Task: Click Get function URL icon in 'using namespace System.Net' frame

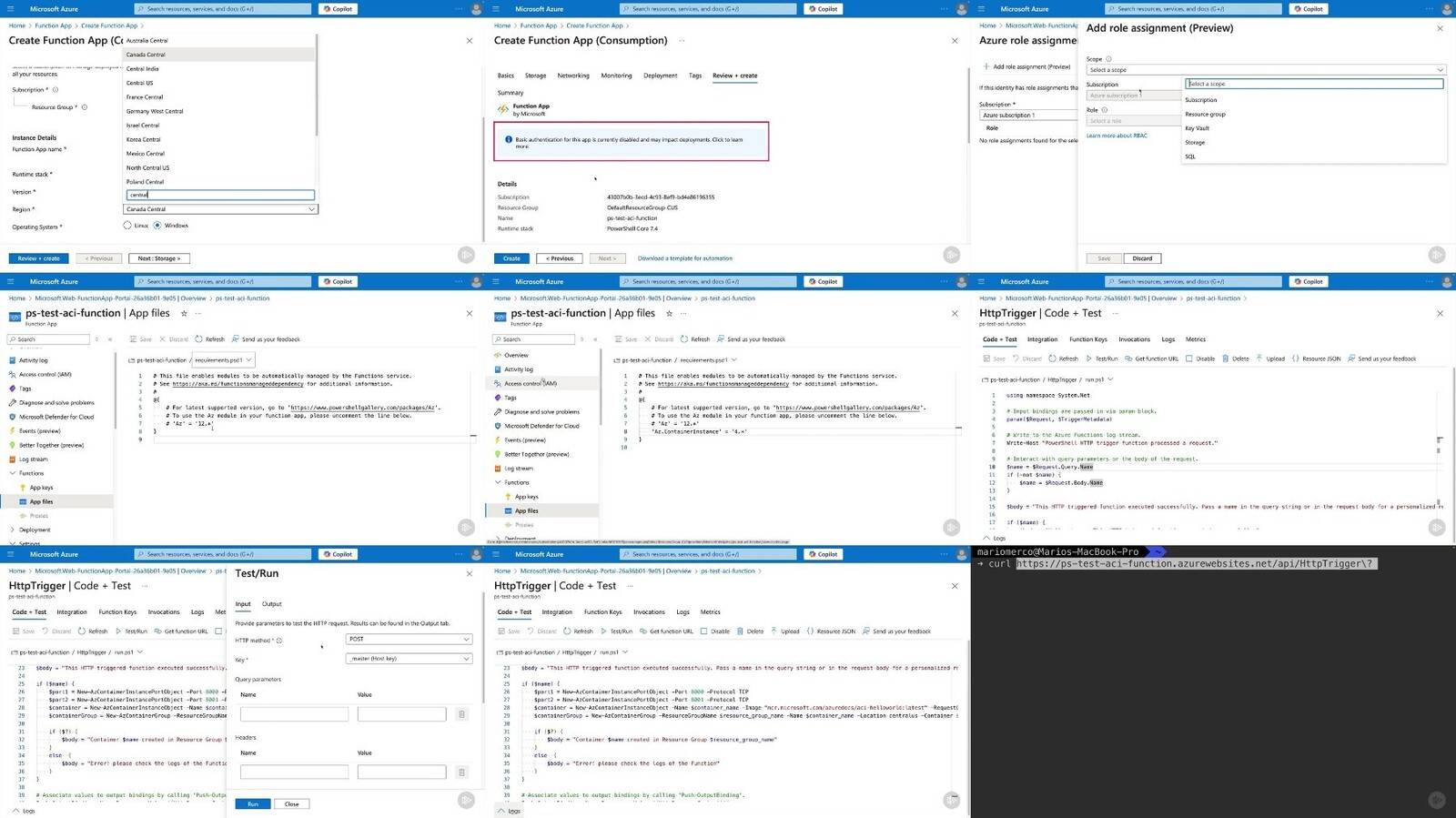Action: (x=1128, y=359)
